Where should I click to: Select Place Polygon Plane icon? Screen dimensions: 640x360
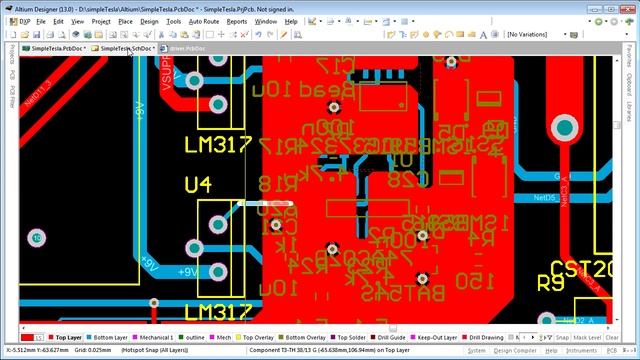point(471,35)
